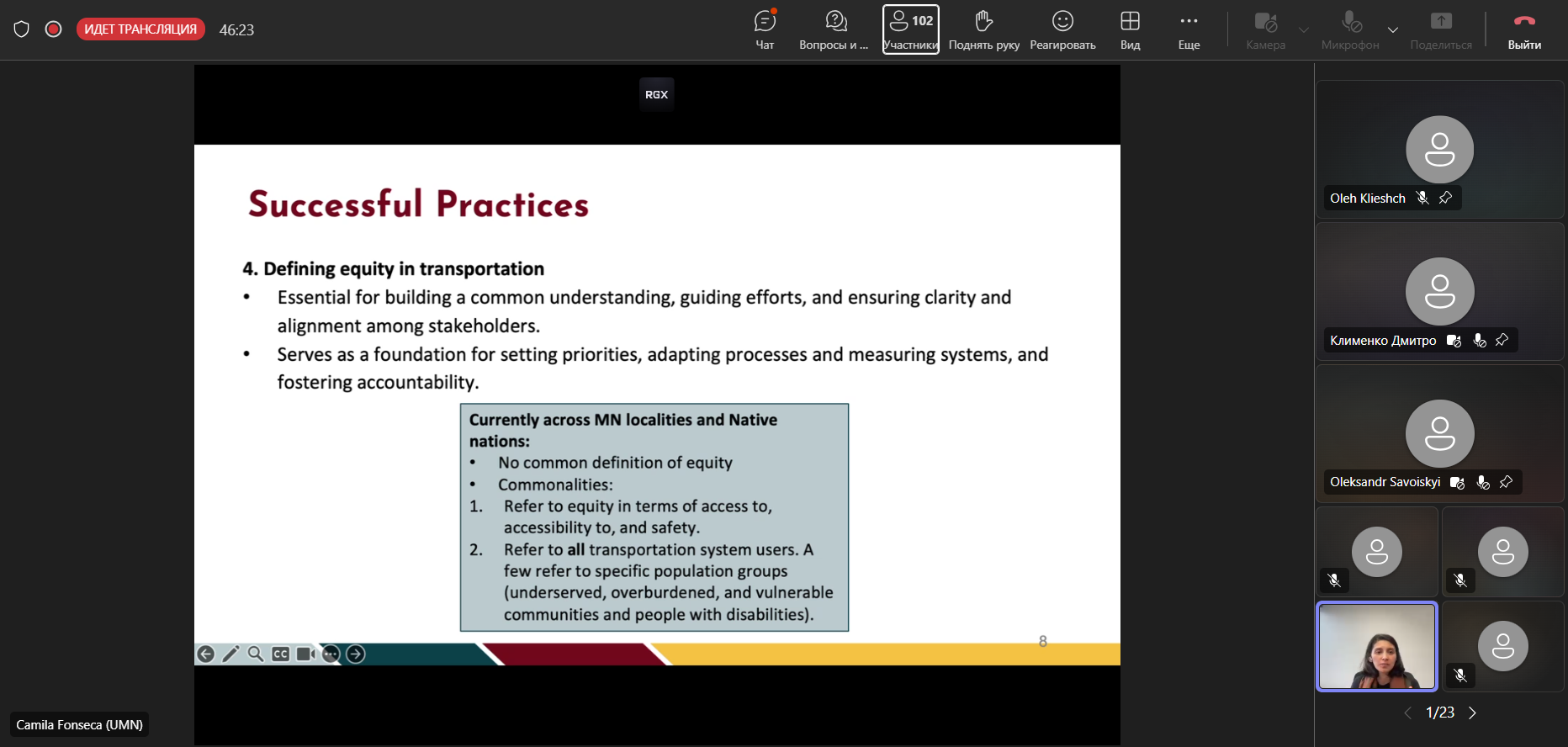This screenshot has height=747, width=1568.
Task: Toggle CC closed captions on the slide
Action: [x=281, y=654]
